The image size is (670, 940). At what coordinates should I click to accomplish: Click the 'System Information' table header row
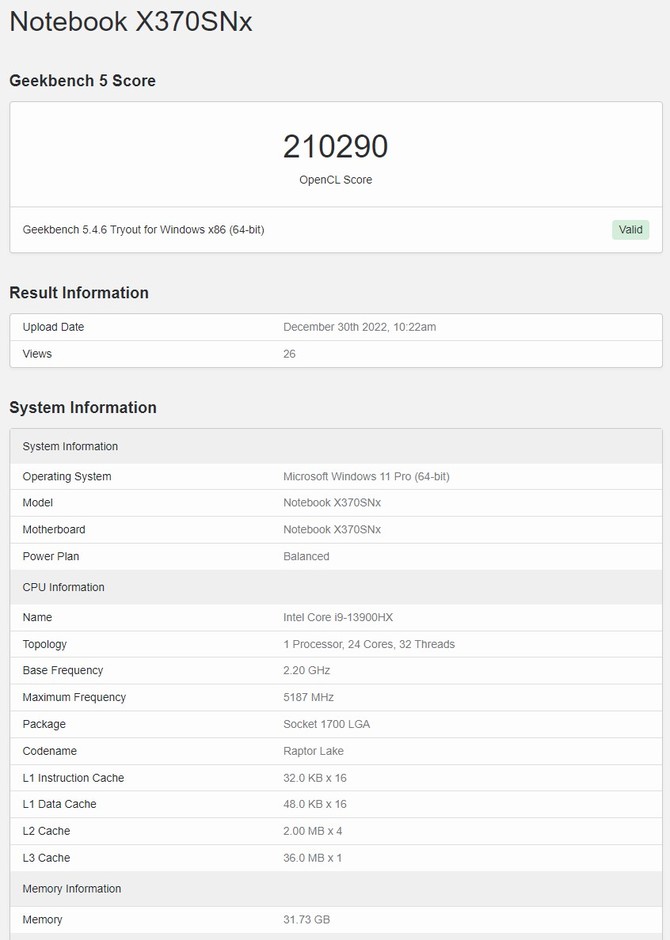click(x=336, y=446)
